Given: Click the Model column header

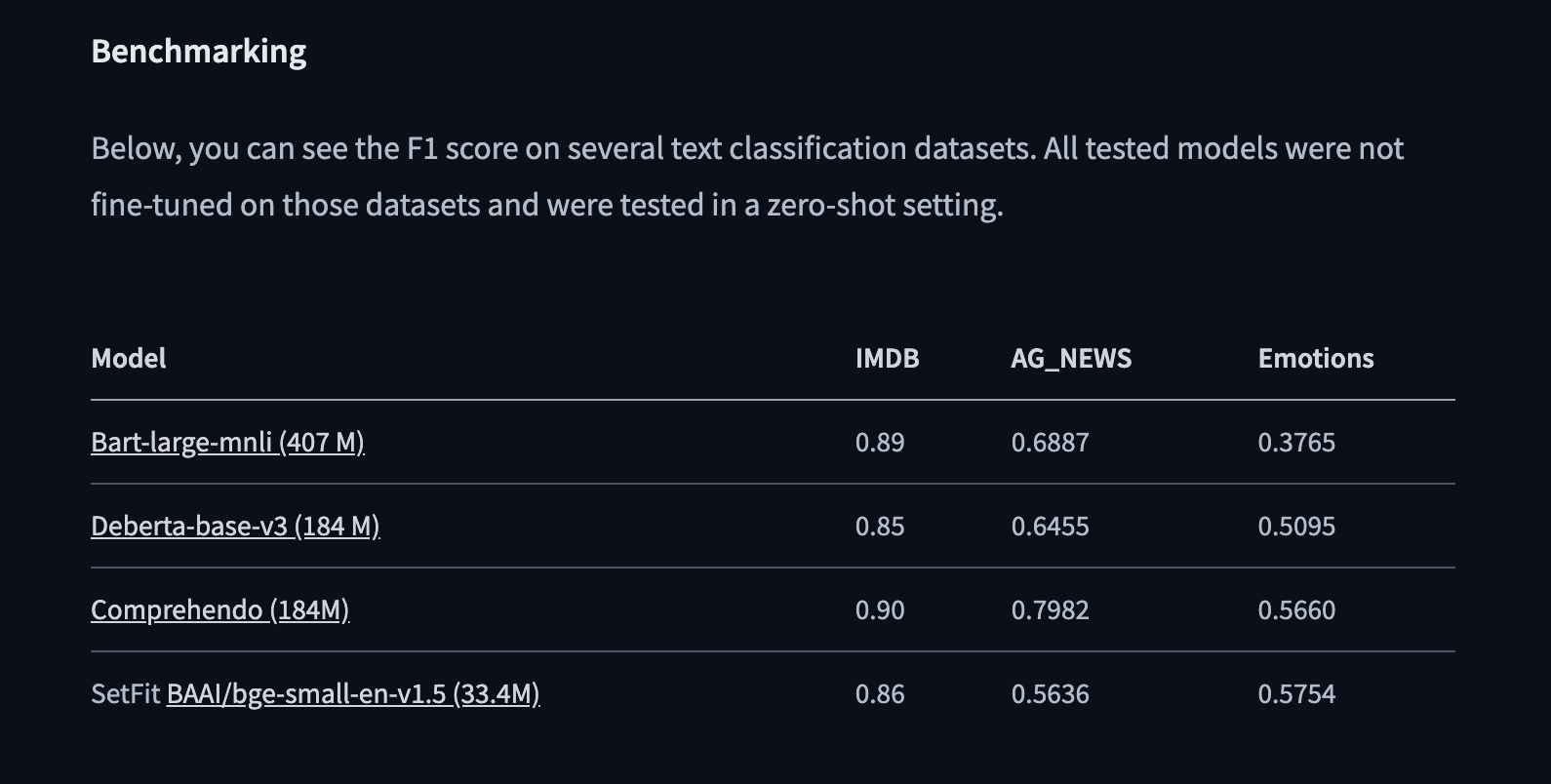Looking at the screenshot, I should [x=129, y=359].
